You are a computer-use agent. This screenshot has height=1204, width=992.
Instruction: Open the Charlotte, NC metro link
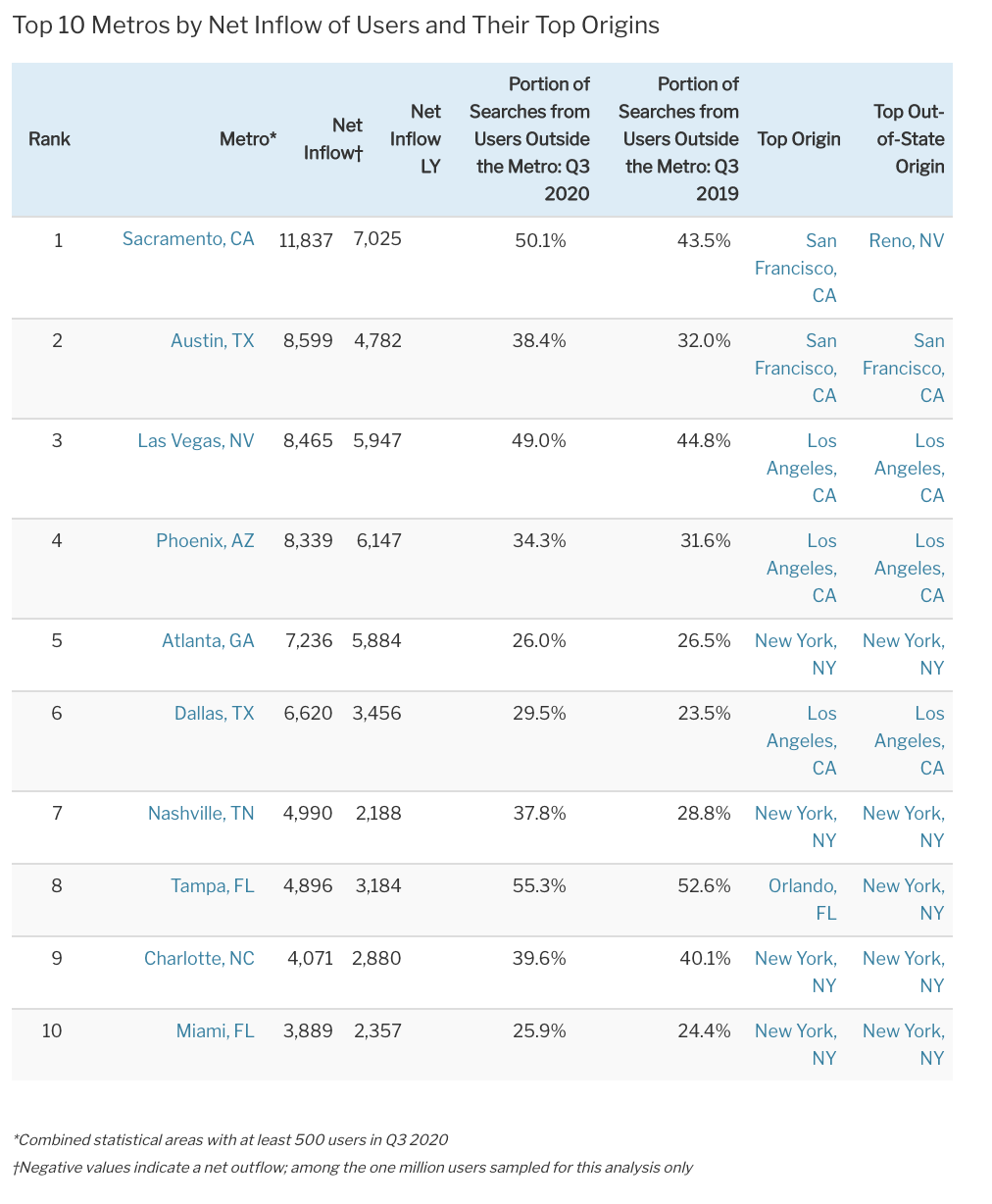(199, 959)
